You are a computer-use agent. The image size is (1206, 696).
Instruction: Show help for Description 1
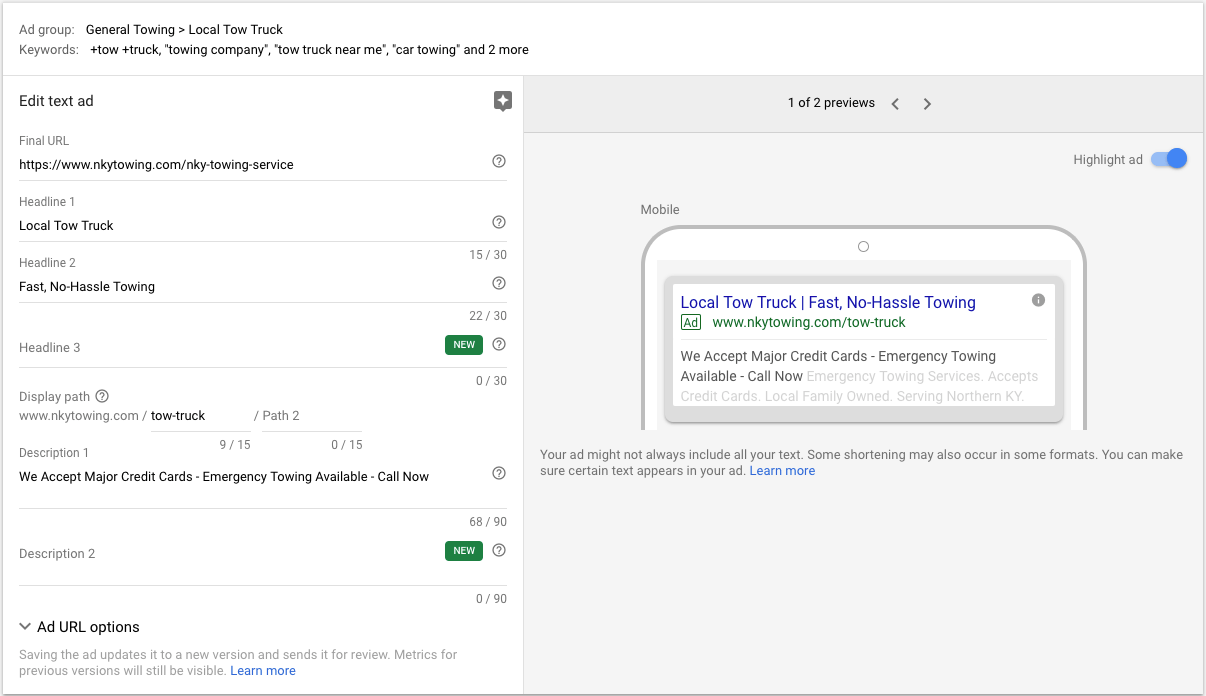pos(499,473)
